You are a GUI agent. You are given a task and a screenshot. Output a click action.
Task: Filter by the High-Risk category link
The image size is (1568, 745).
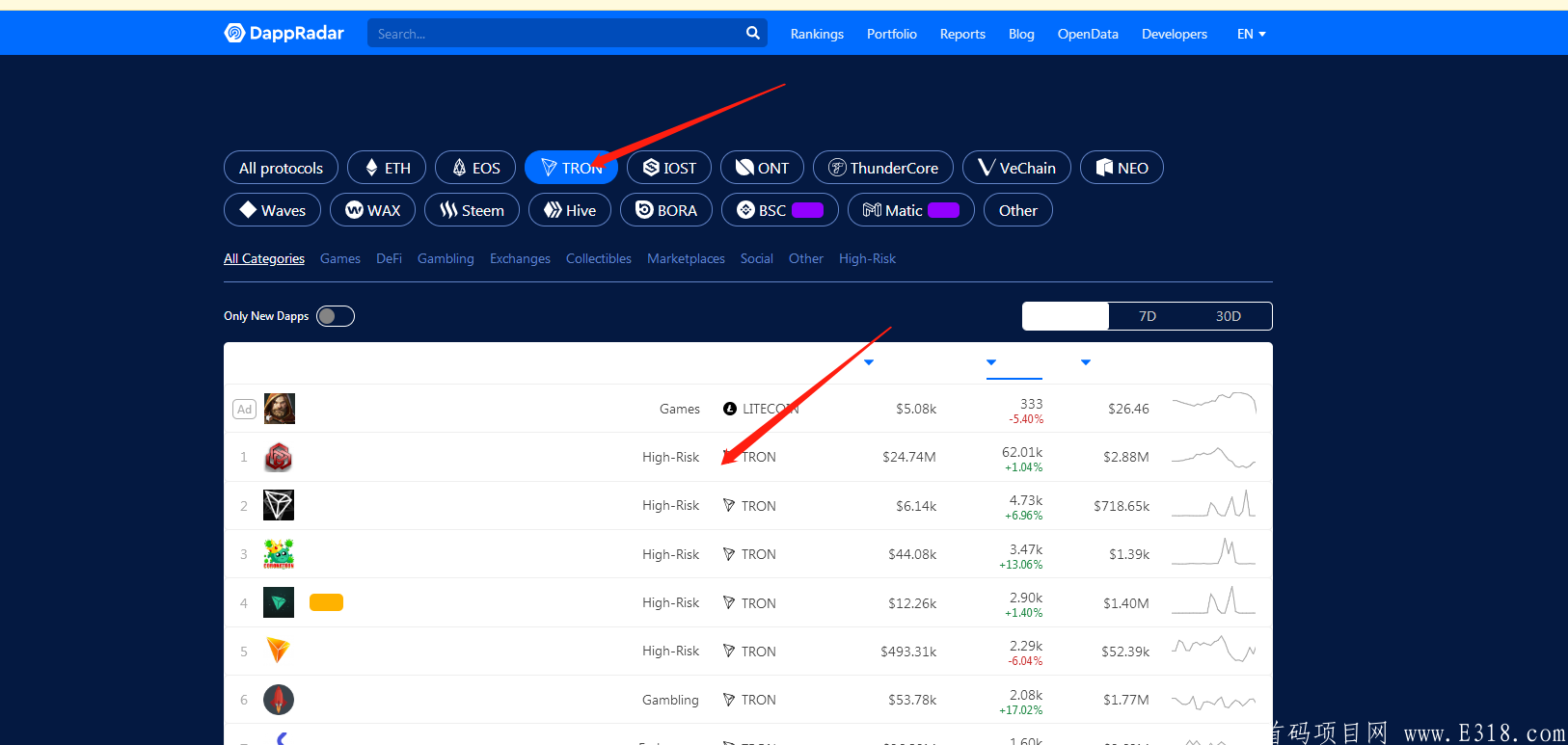(867, 258)
